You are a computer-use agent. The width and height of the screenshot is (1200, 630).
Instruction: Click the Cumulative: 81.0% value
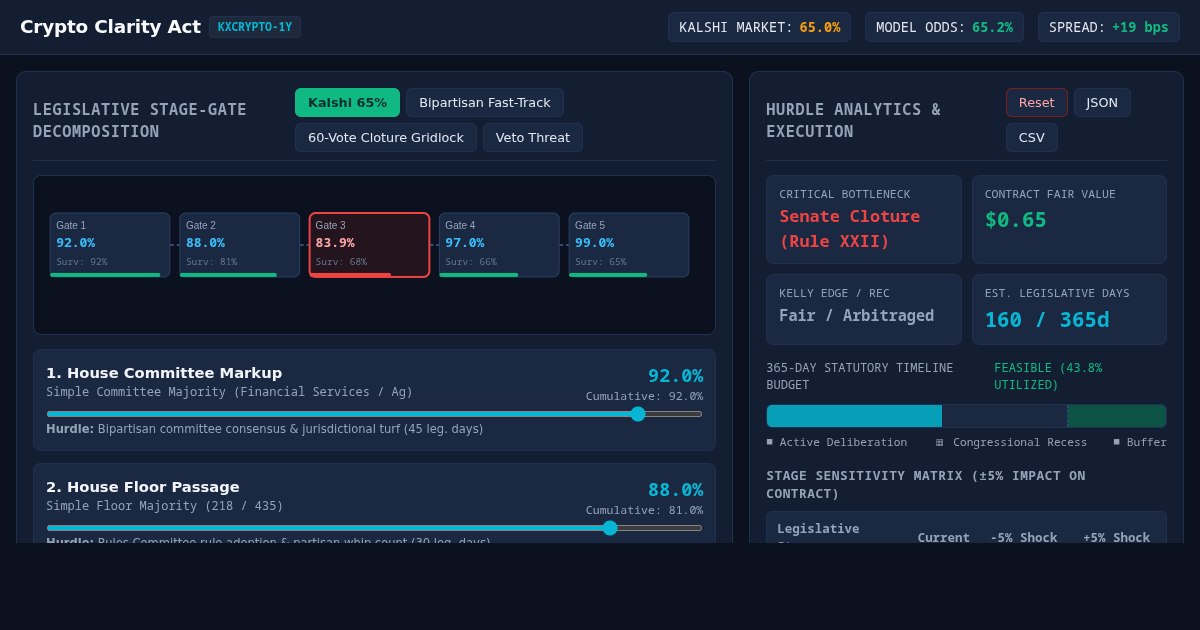644,510
